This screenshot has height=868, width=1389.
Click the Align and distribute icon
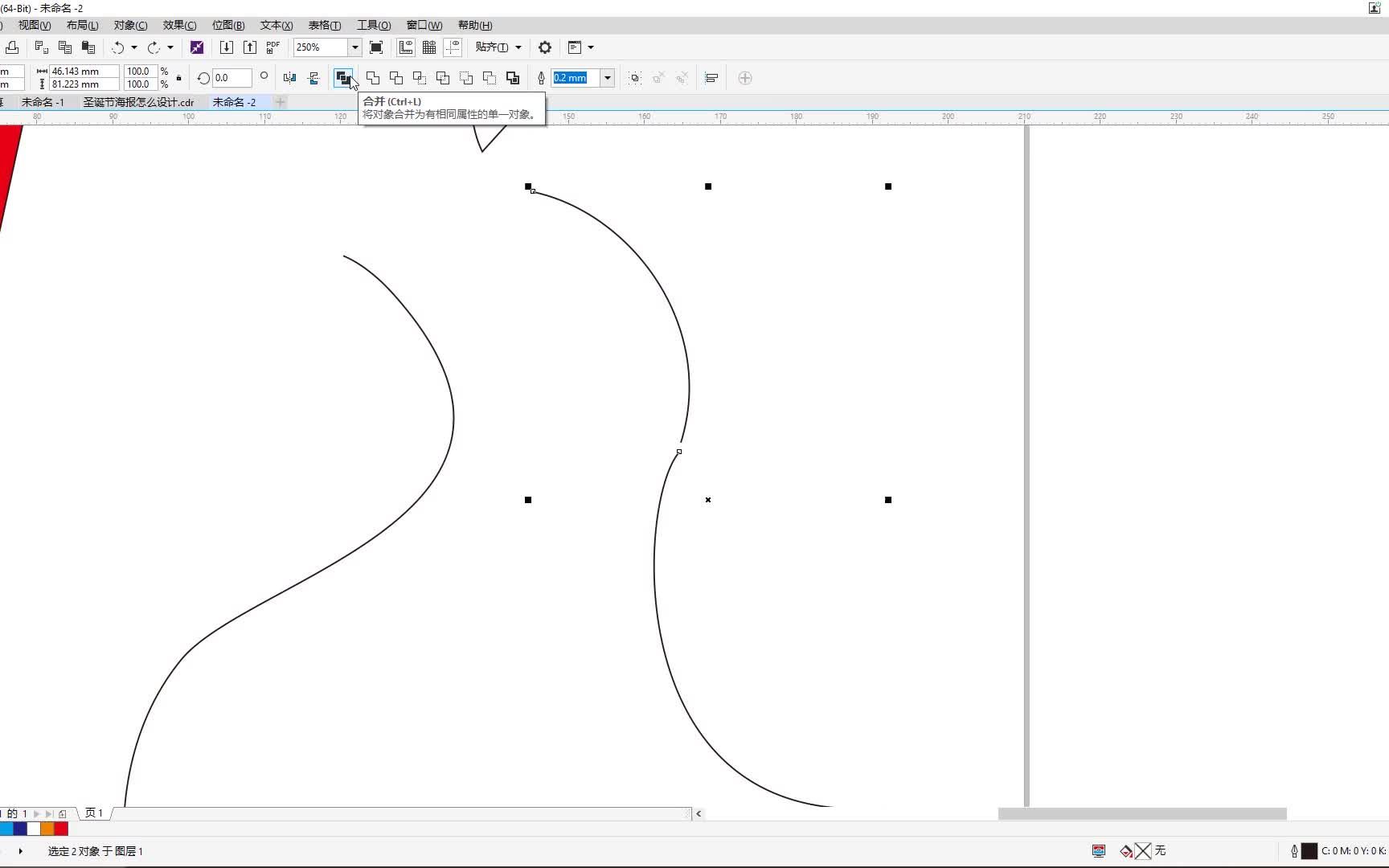[x=711, y=78]
